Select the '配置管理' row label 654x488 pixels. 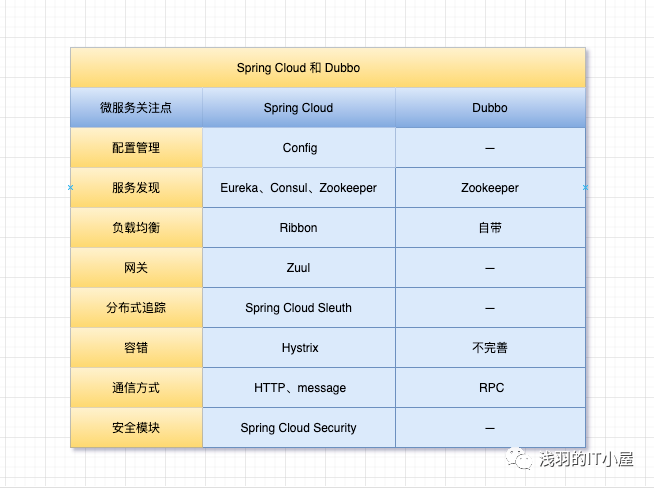[x=136, y=148]
